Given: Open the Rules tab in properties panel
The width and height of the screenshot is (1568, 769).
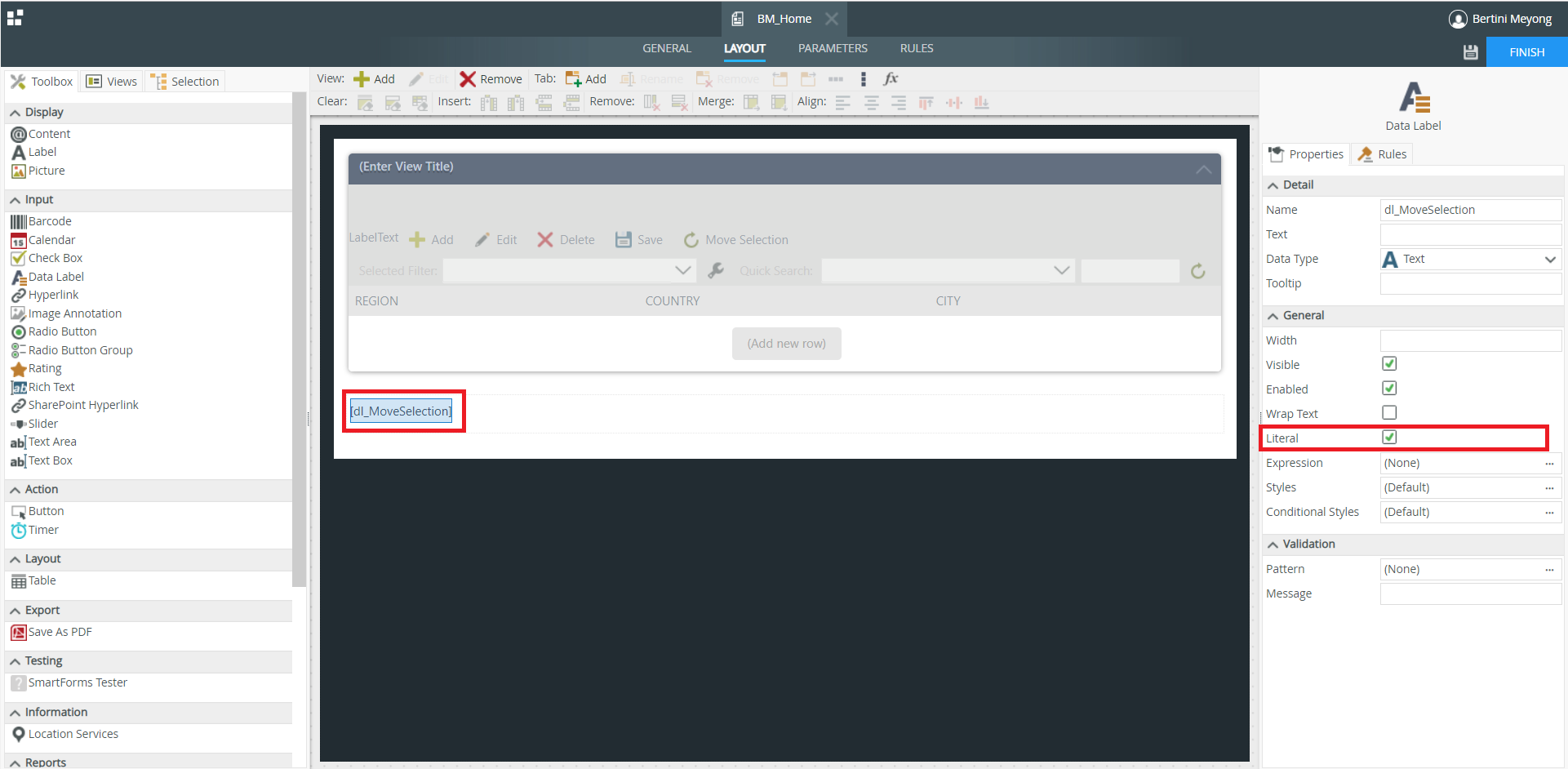Looking at the screenshot, I should 1383,154.
